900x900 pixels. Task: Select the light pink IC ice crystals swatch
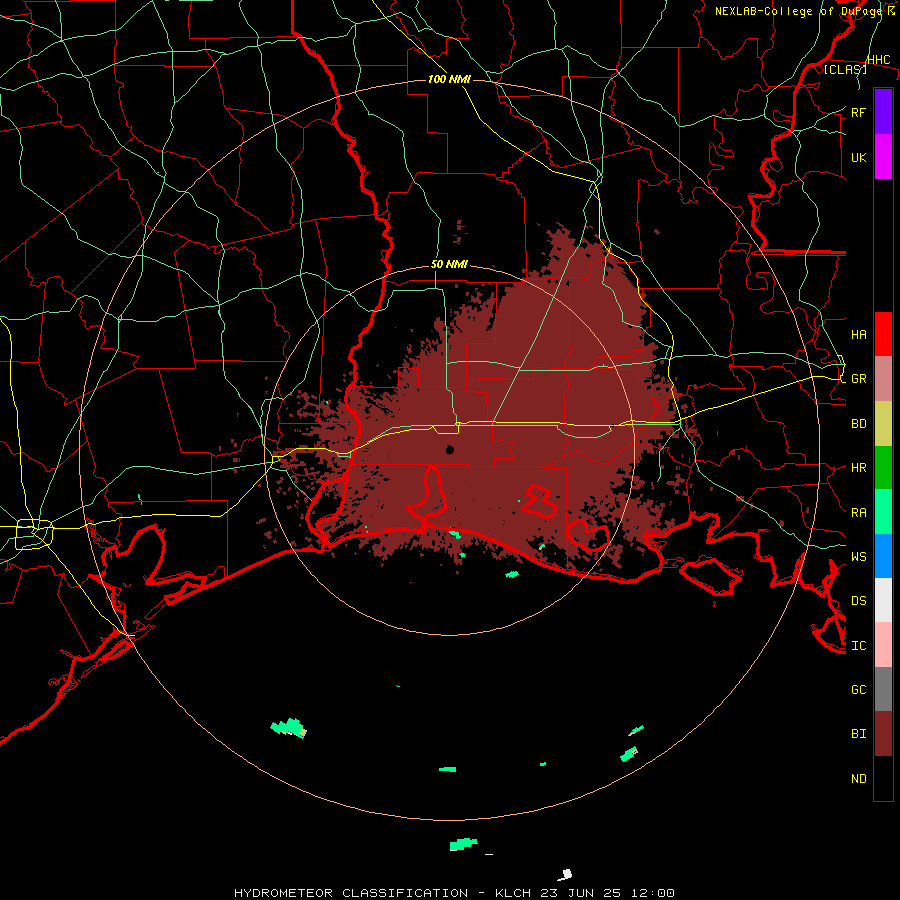point(883,645)
